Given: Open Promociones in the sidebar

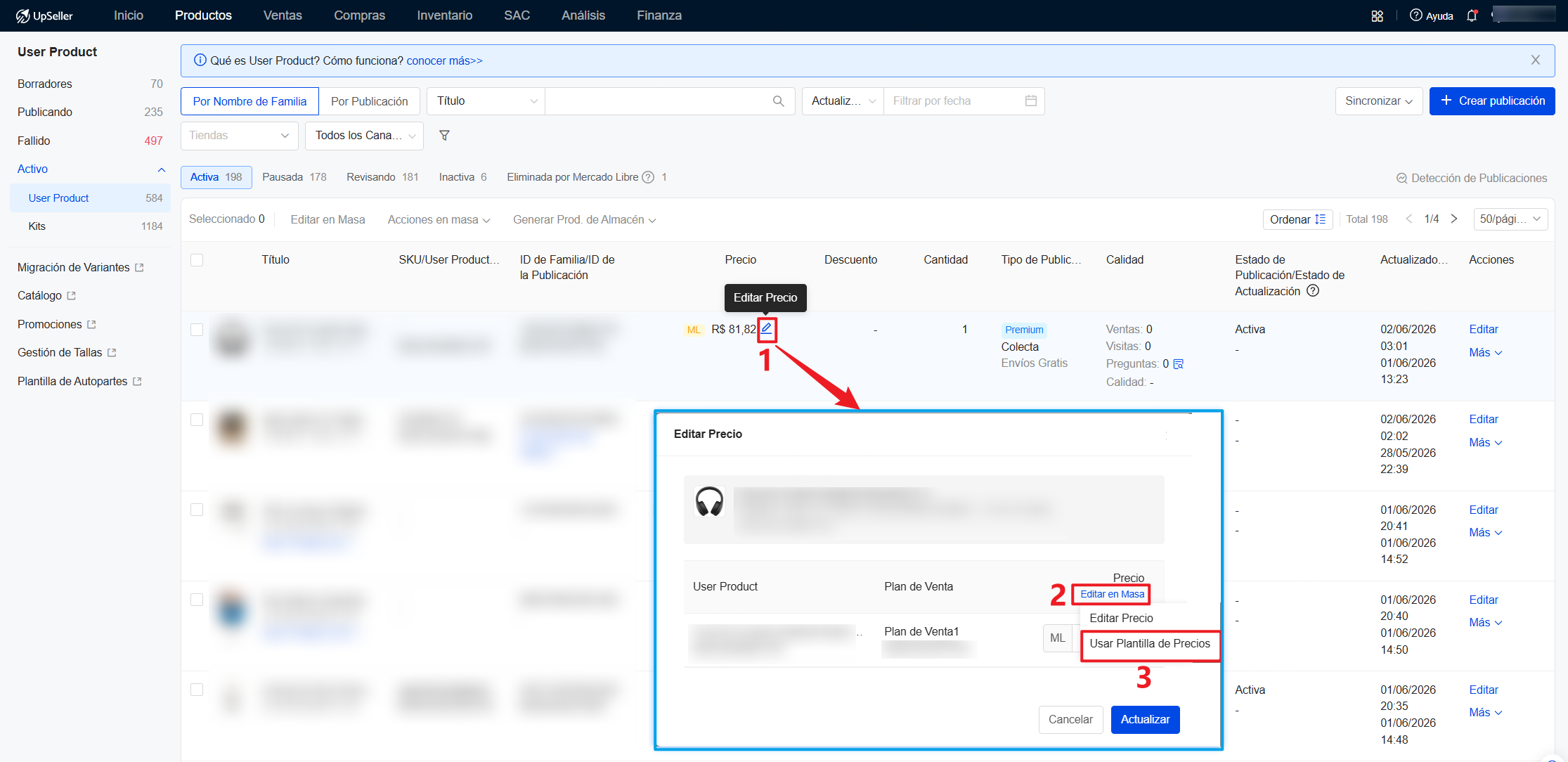Looking at the screenshot, I should [56, 325].
